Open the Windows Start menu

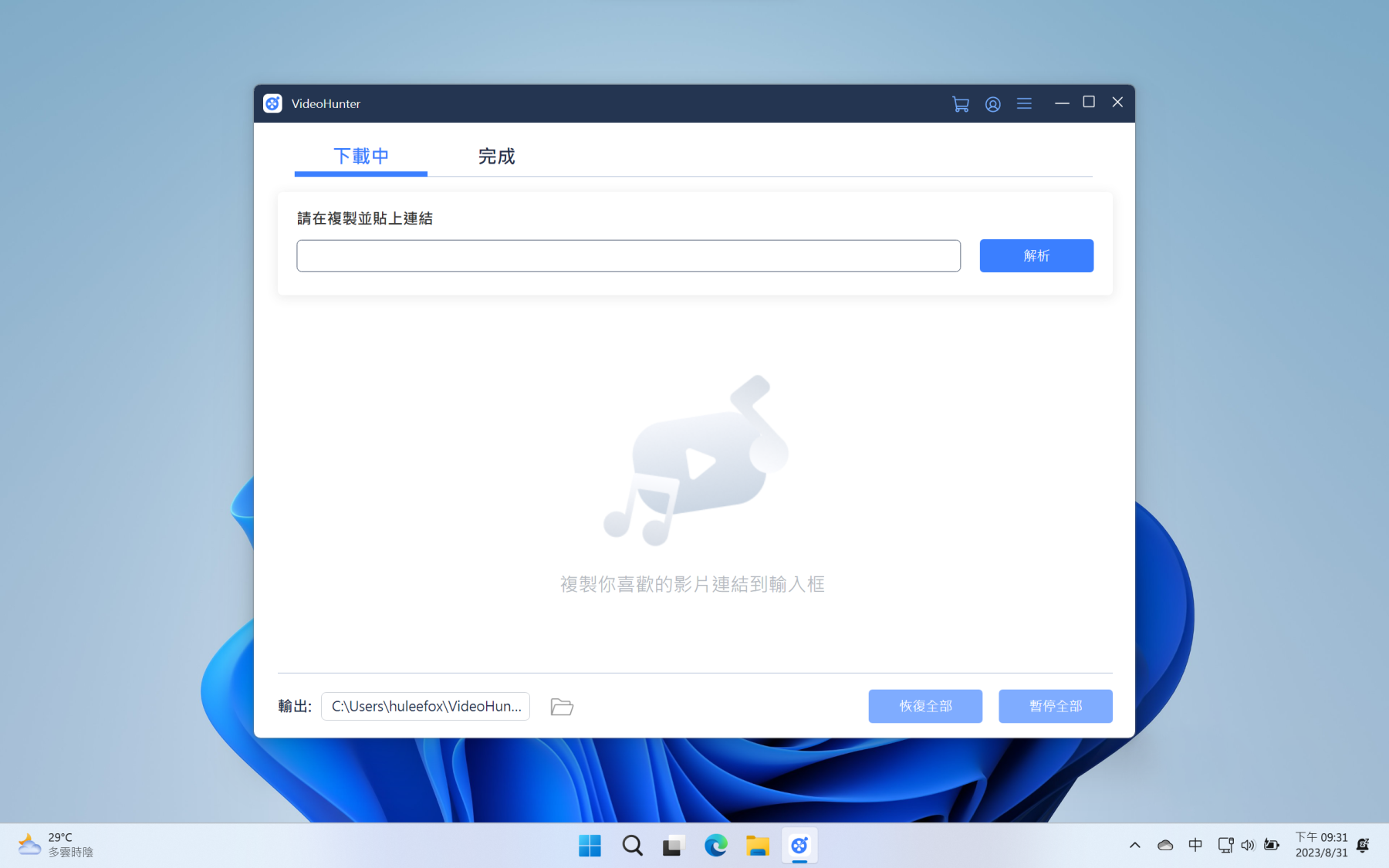590,846
